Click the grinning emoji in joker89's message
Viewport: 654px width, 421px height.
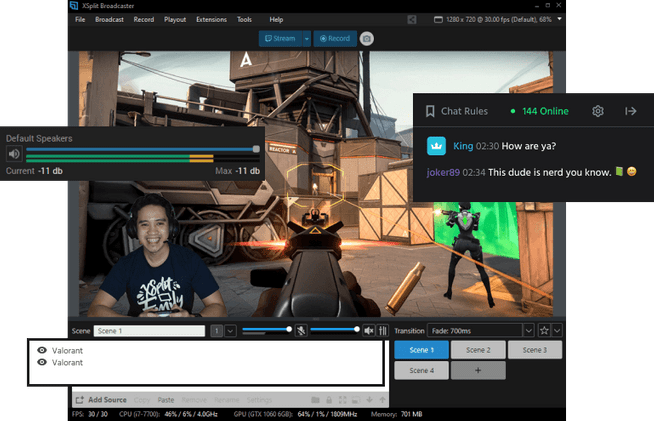tap(632, 171)
